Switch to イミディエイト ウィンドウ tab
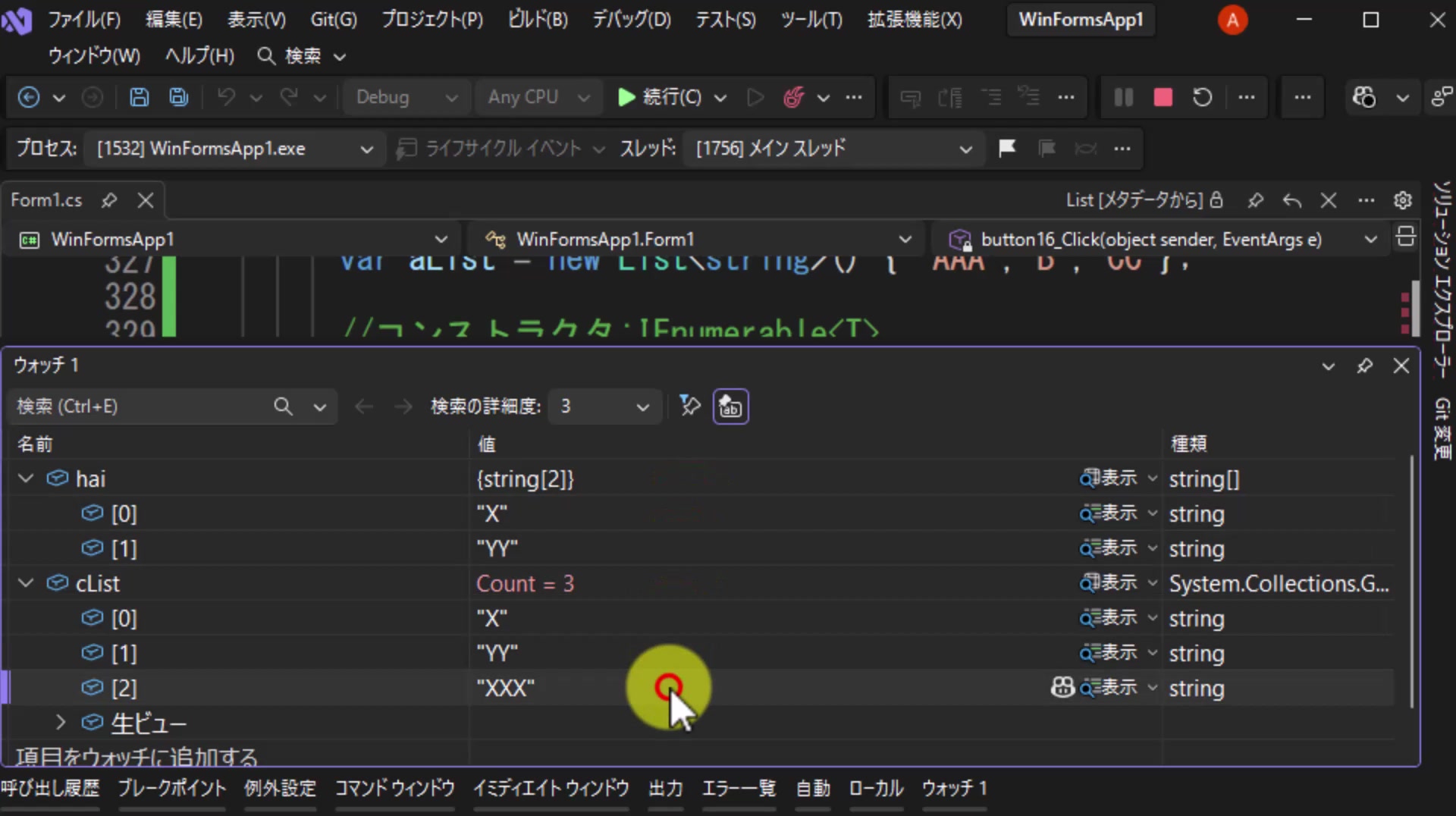Viewport: 1456px width, 816px height. coord(551,789)
